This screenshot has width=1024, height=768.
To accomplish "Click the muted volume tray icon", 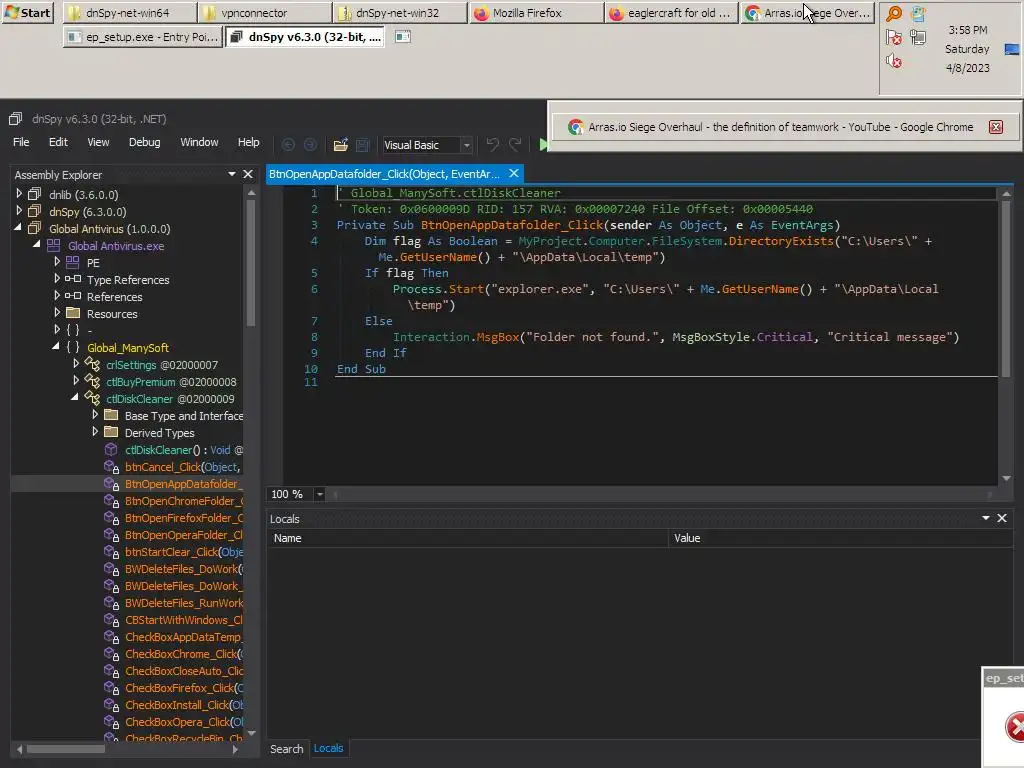I will (894, 61).
